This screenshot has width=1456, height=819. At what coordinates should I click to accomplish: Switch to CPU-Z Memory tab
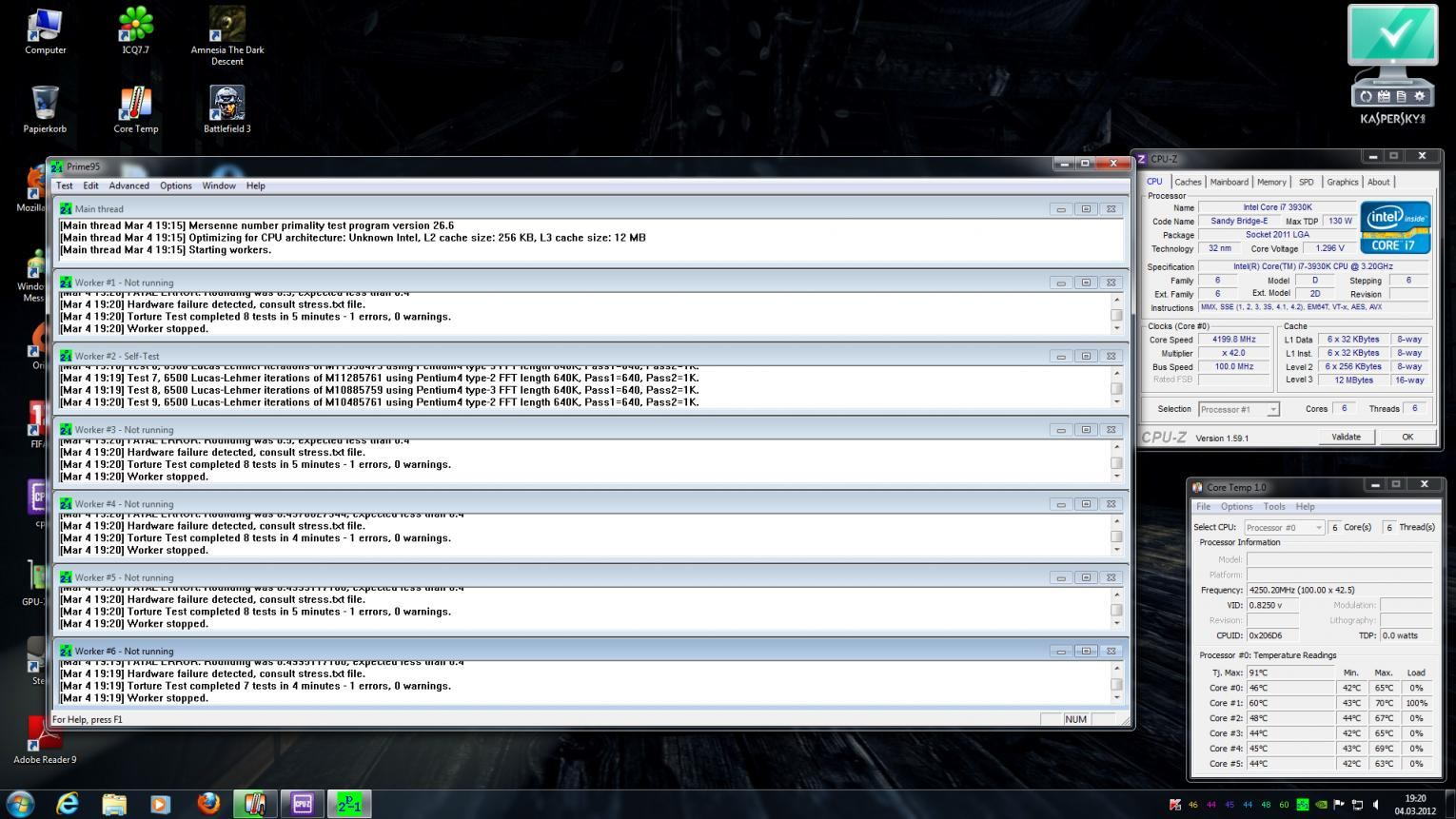click(1271, 182)
